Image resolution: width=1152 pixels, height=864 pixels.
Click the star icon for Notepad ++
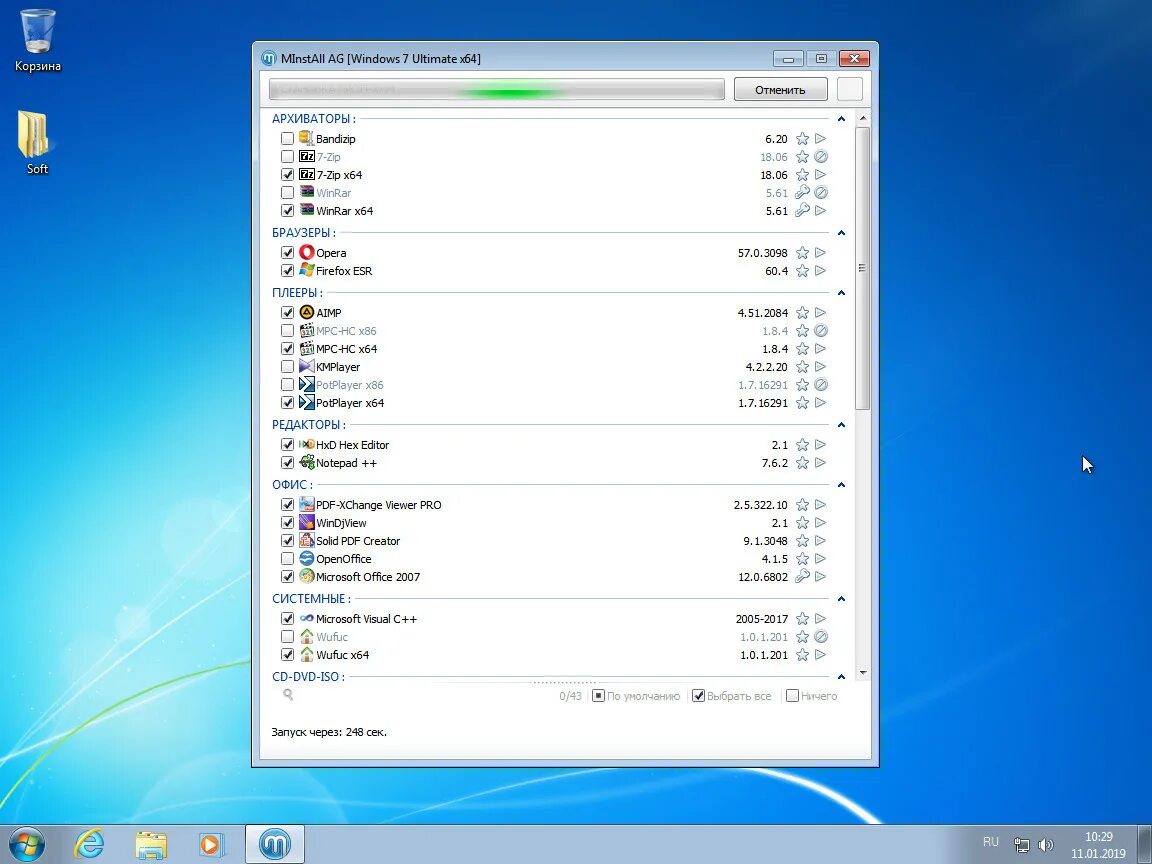pos(802,463)
